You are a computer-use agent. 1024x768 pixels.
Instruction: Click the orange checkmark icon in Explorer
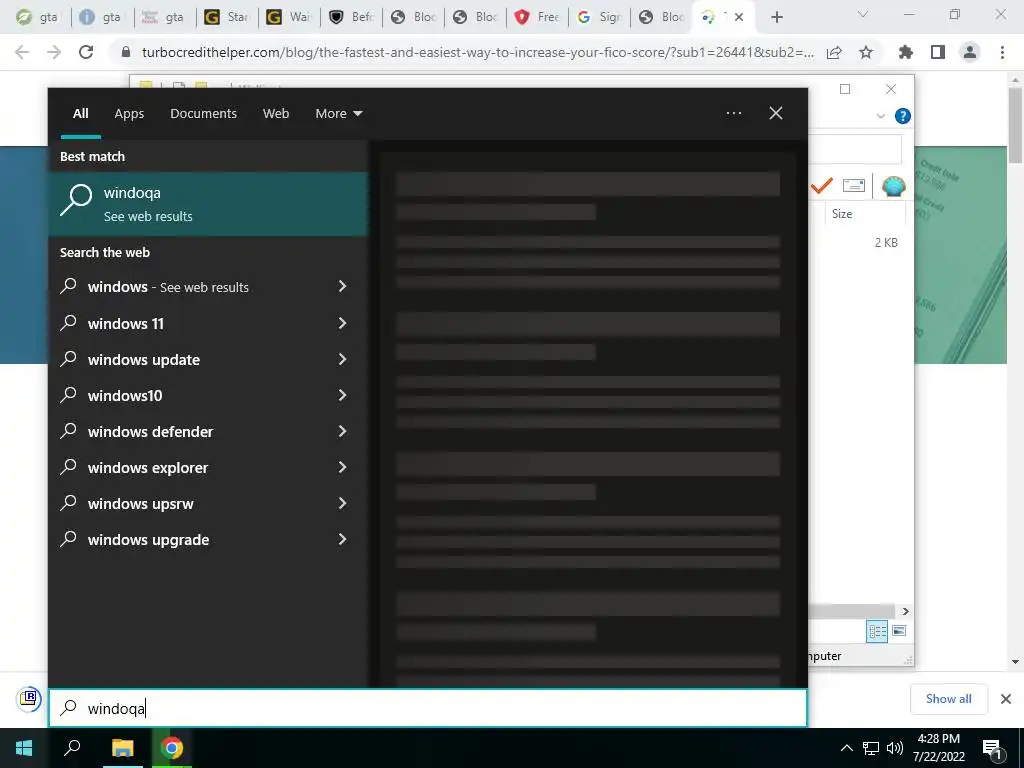coord(822,185)
